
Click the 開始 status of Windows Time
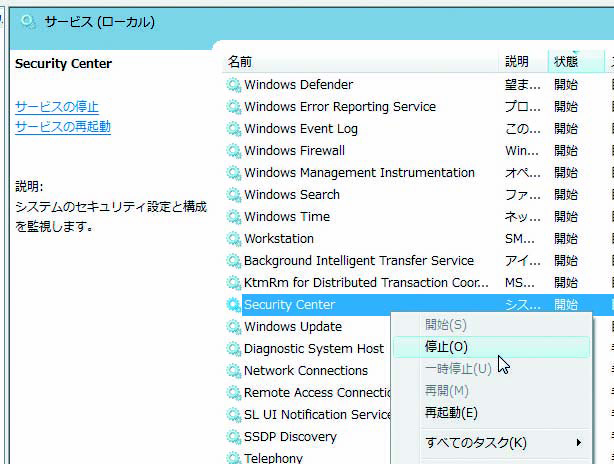tap(566, 217)
